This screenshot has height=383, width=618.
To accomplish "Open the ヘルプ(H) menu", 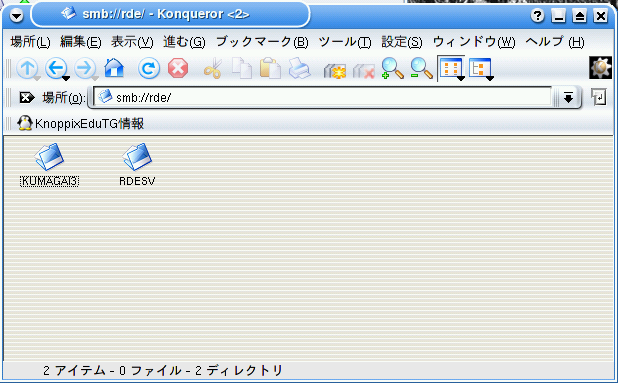I will coord(555,42).
